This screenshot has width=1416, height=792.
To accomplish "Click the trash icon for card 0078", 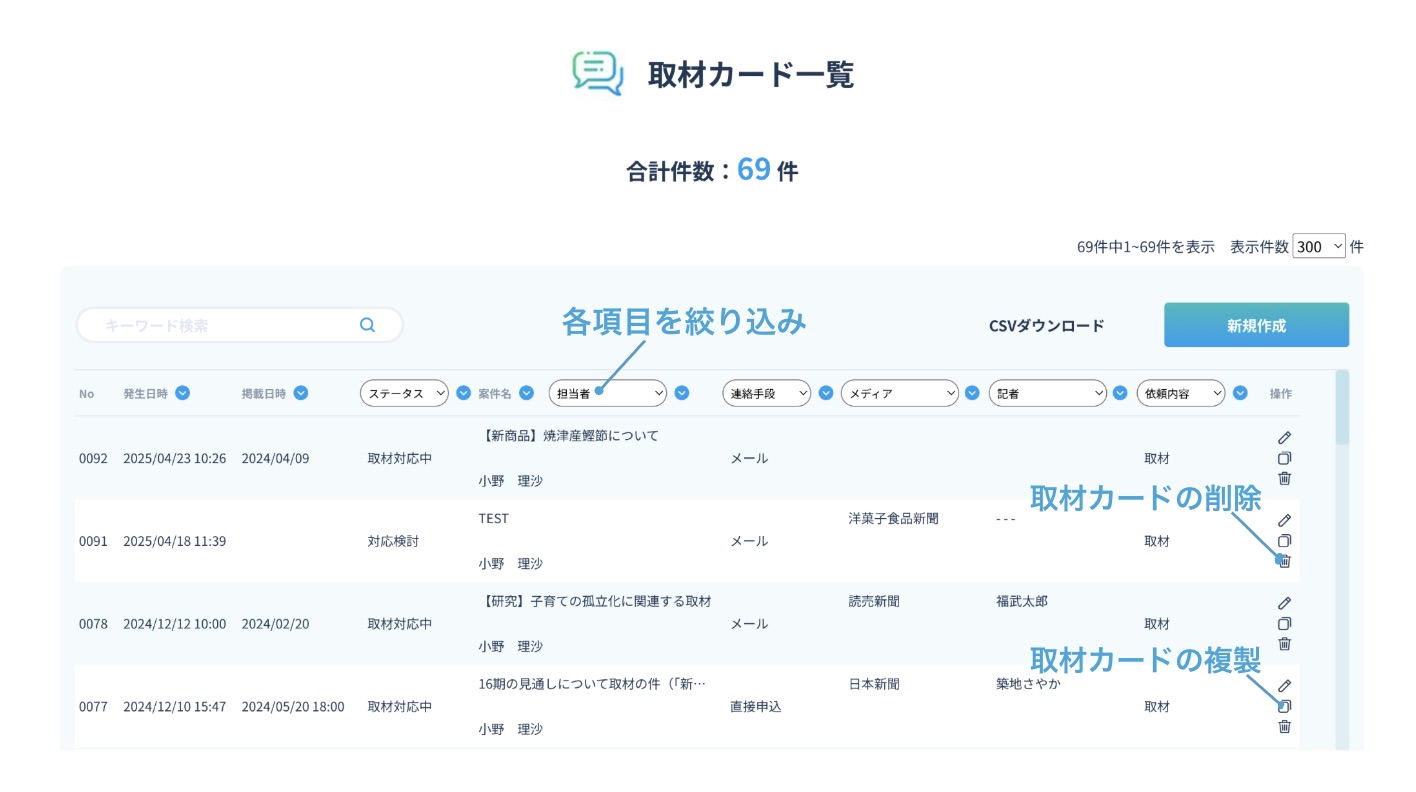I will click(1285, 644).
